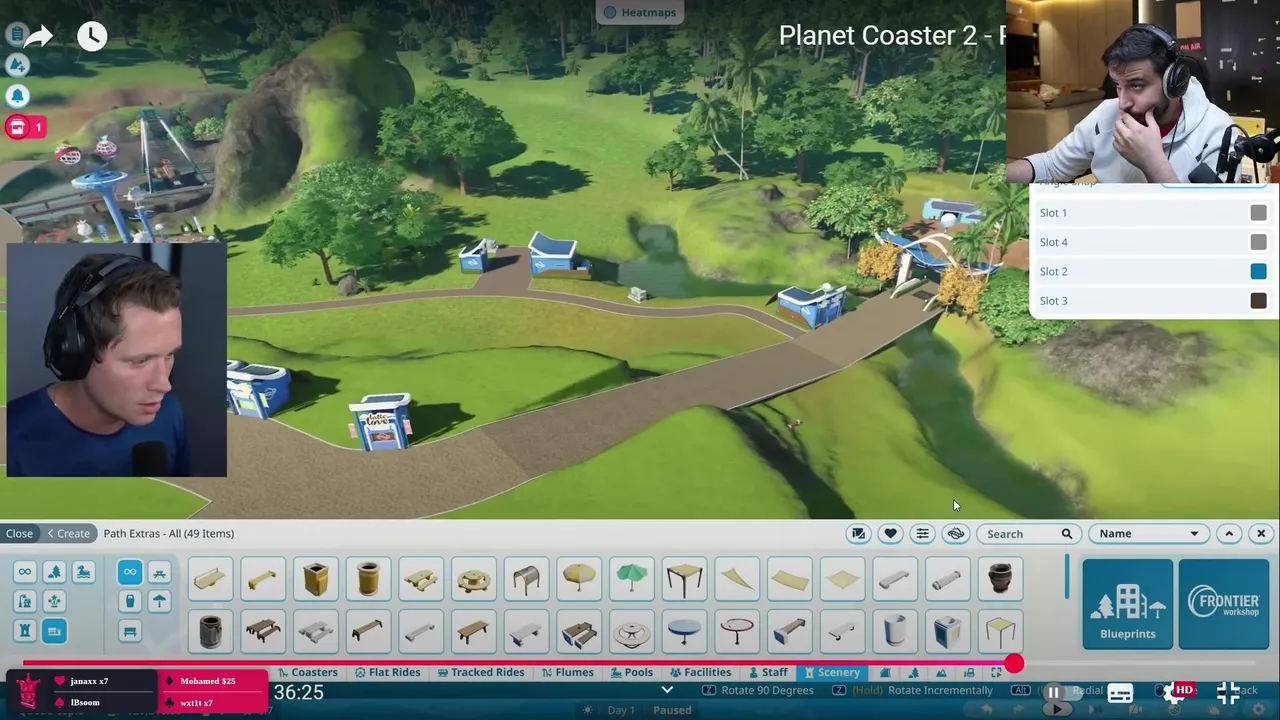Pick the blue round table item
This screenshot has height=720, width=1280.
684,632
